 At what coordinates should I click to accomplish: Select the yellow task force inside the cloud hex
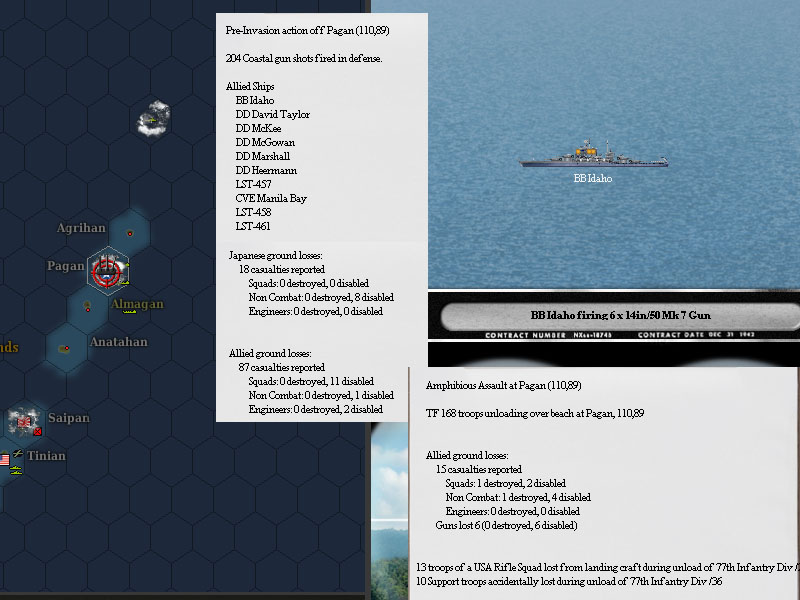tap(151, 120)
